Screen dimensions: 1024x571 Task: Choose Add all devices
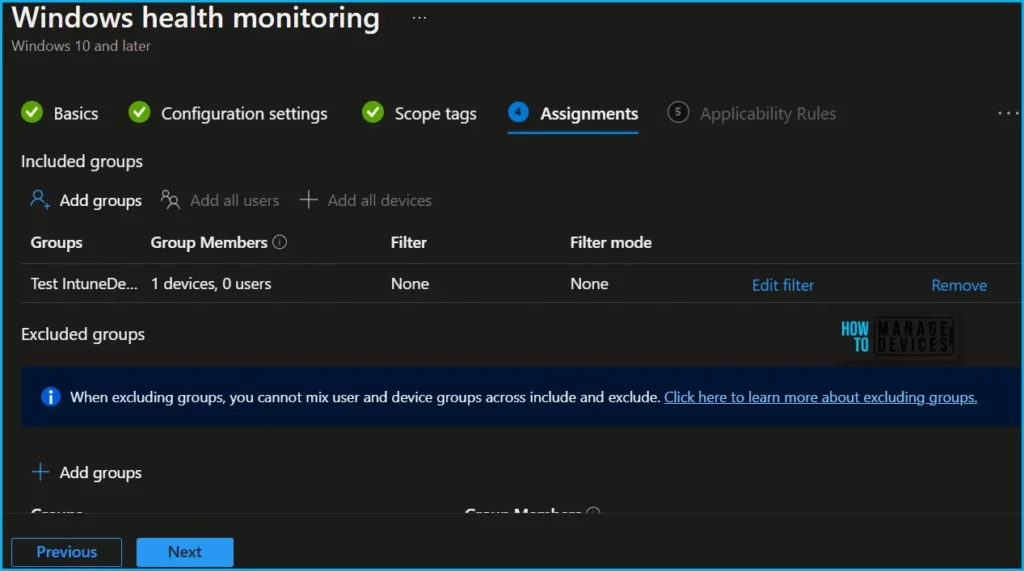pos(379,201)
